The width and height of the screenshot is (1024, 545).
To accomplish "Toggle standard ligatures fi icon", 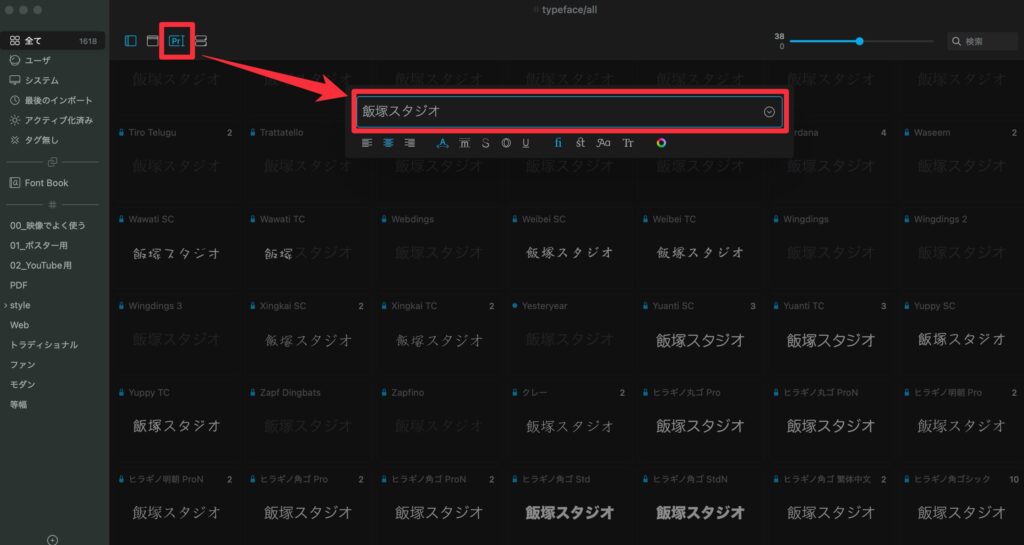I will pos(558,143).
